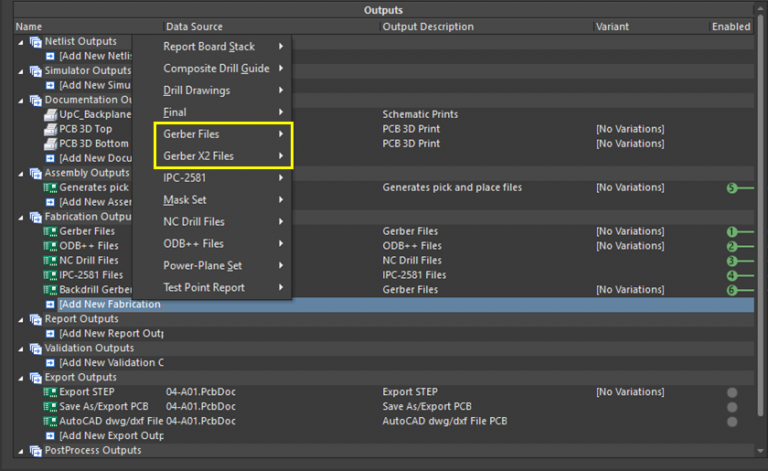
Task: Click the Add New Fabrication plus icon
Action: pos(50,304)
